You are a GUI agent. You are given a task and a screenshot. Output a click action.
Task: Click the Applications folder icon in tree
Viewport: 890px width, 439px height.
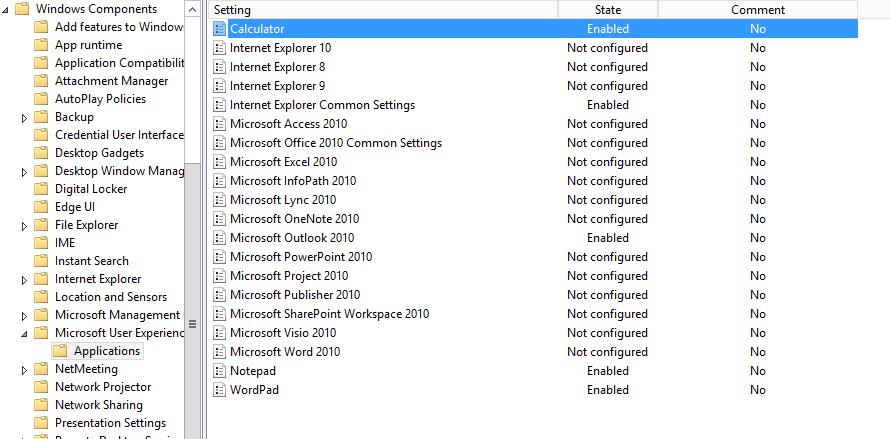click(60, 351)
